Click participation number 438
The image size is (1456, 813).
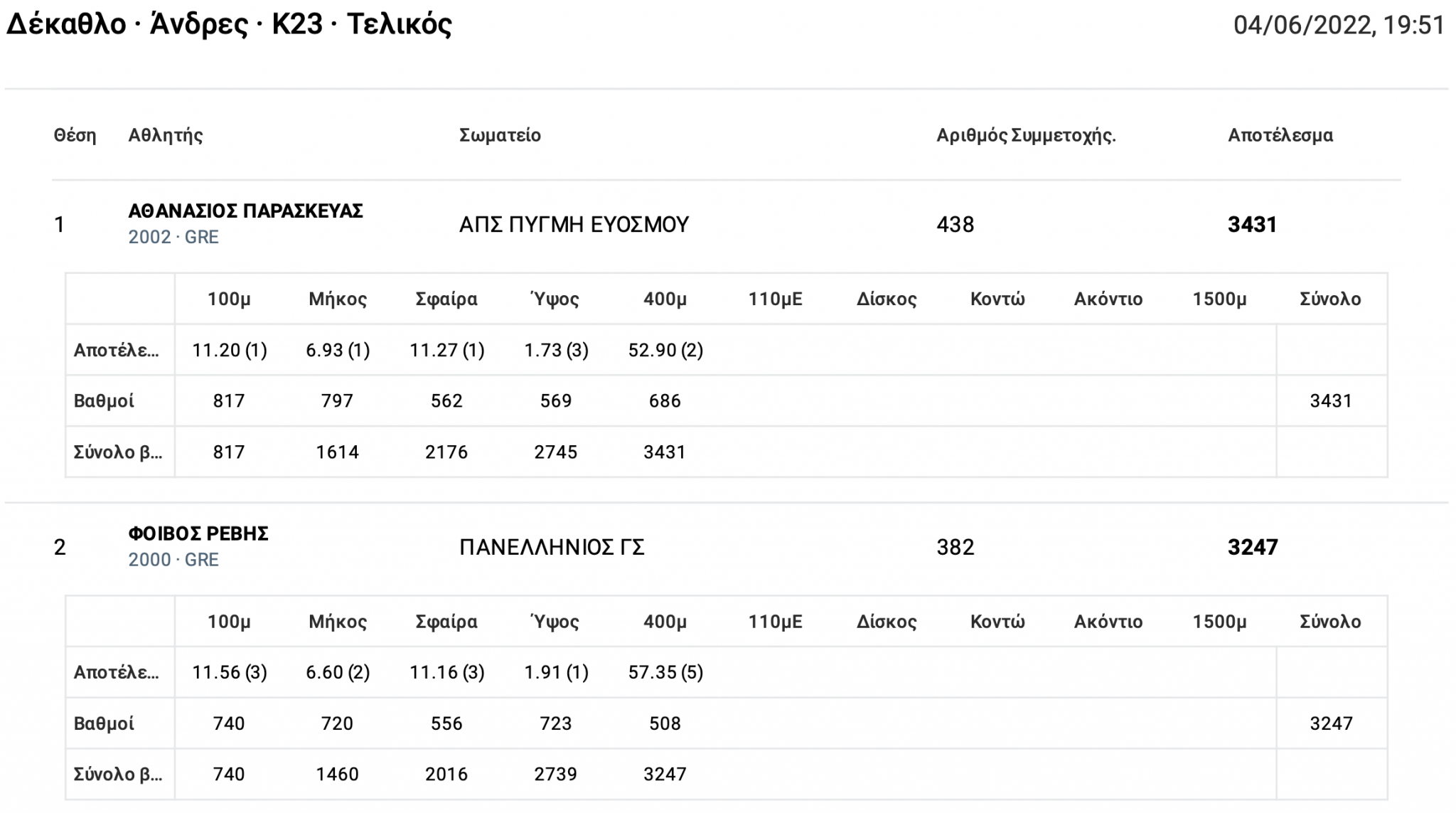[x=955, y=225]
